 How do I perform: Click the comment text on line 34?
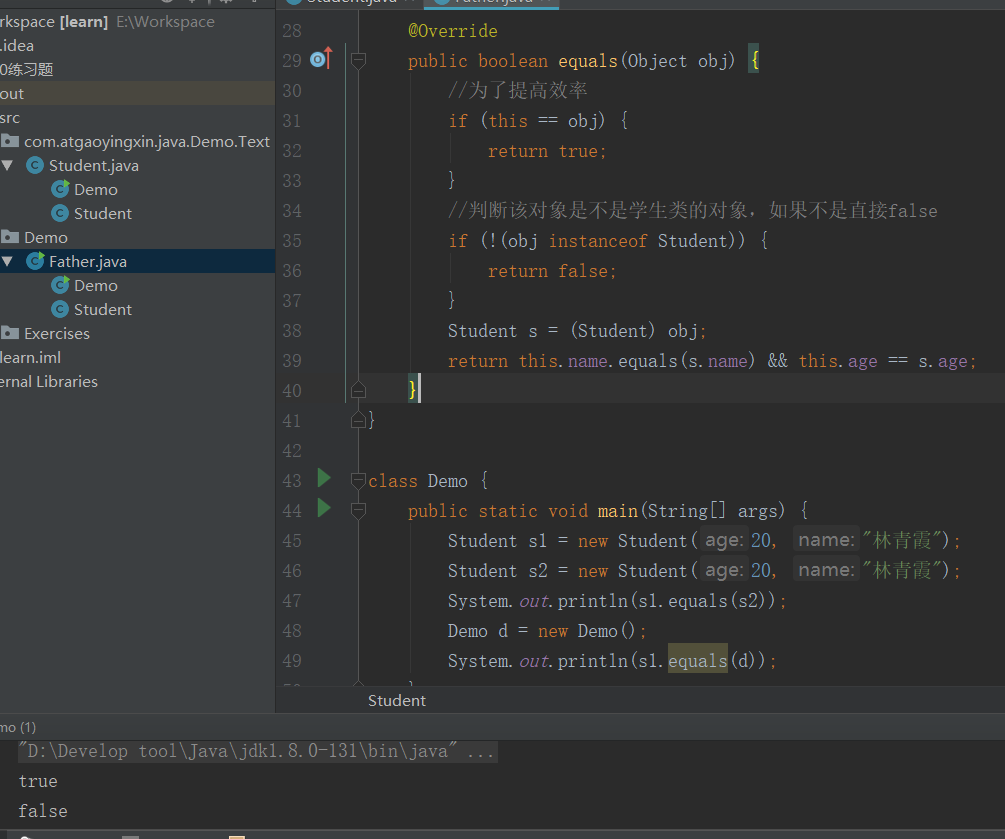(692, 210)
